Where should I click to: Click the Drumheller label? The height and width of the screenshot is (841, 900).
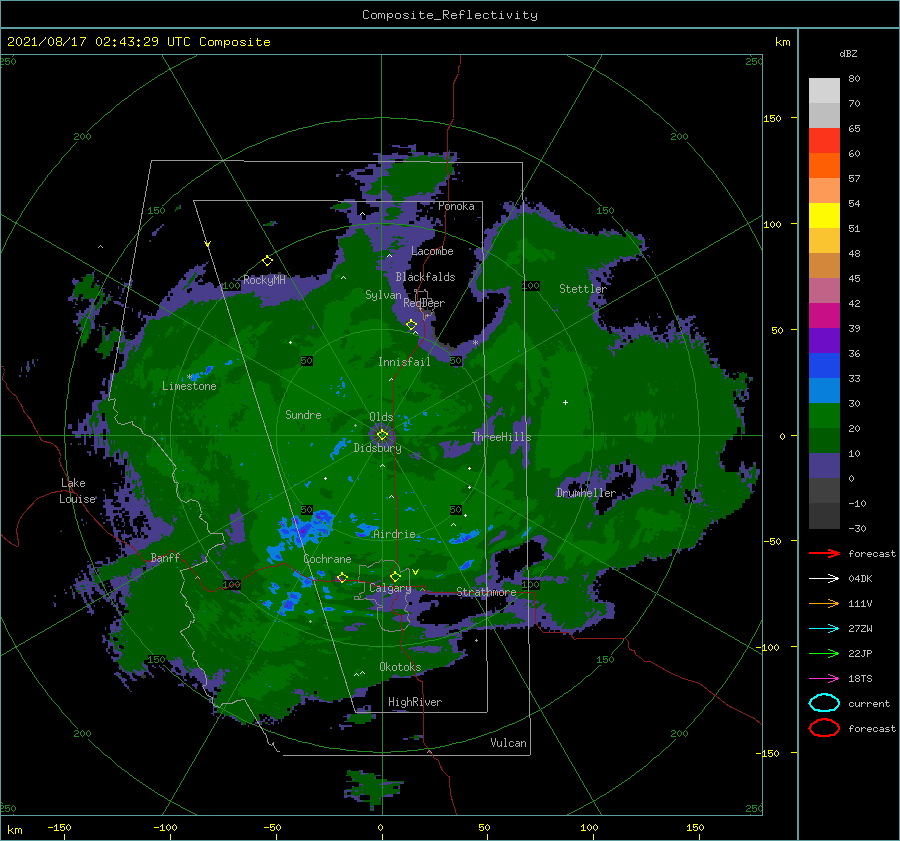pos(586,493)
